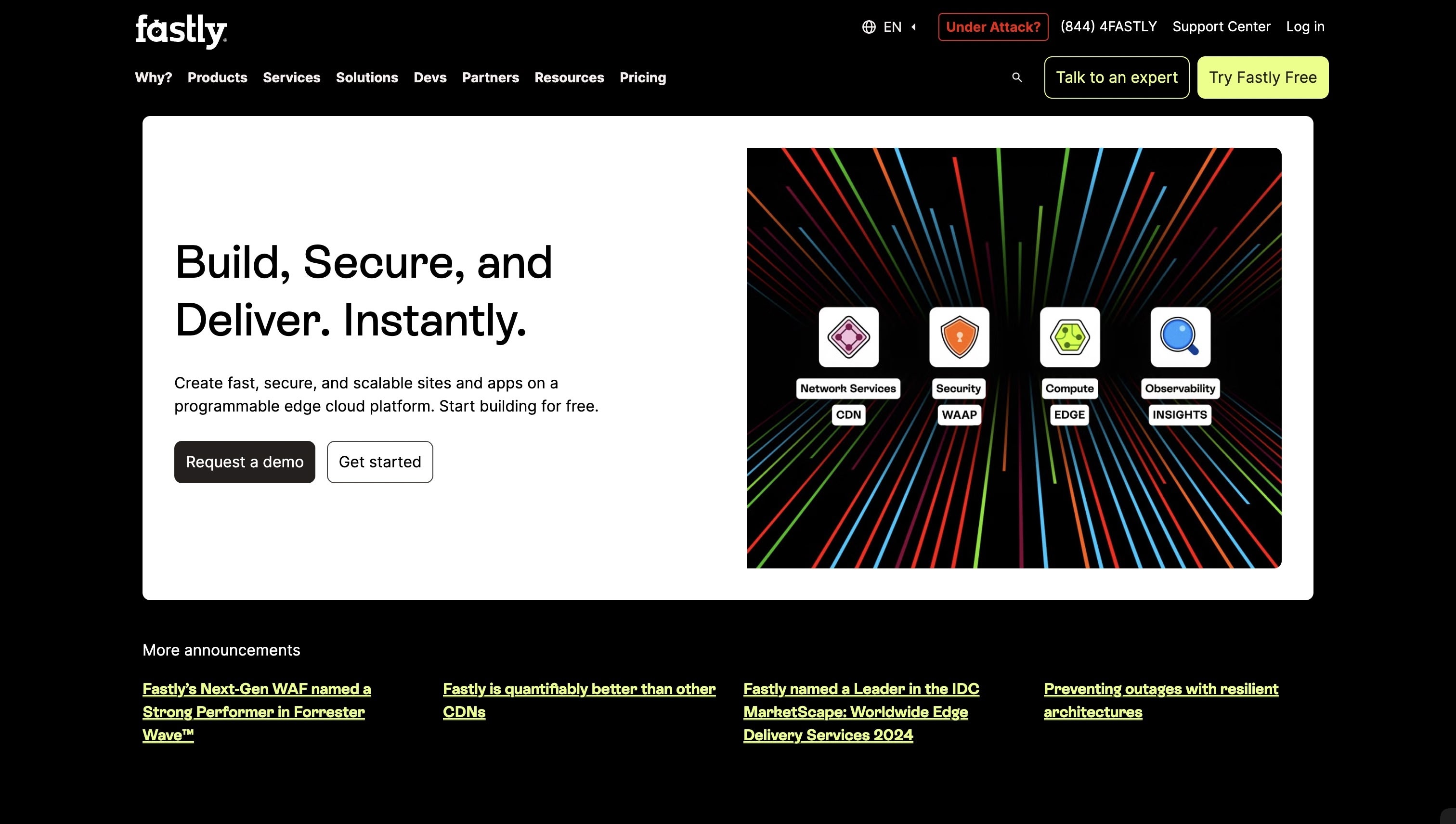Image resolution: width=1456 pixels, height=824 pixels.
Task: Click the Network Services label
Action: pos(848,388)
